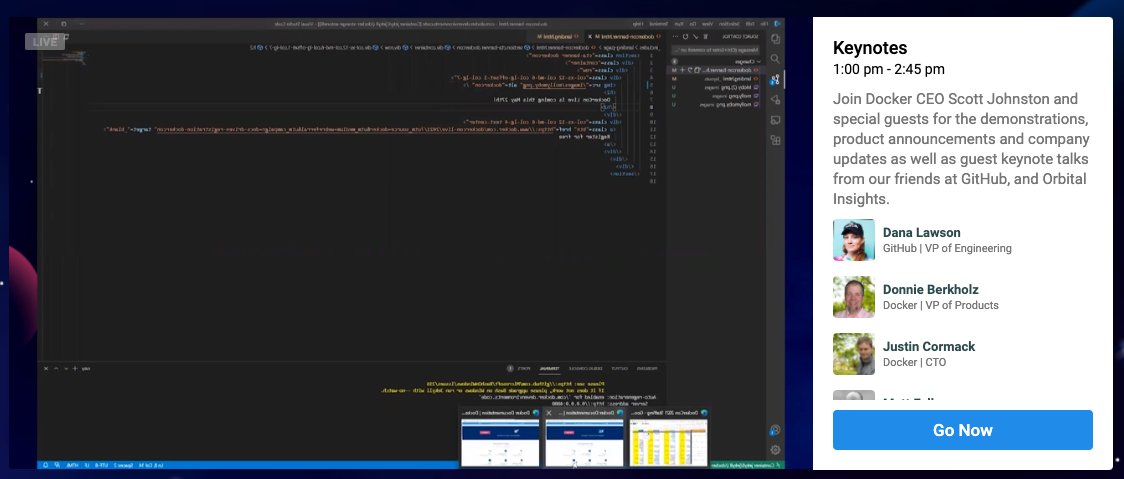This screenshot has height=479, width=1124.
Task: Switch to landing.html editor tab
Action: point(558,37)
